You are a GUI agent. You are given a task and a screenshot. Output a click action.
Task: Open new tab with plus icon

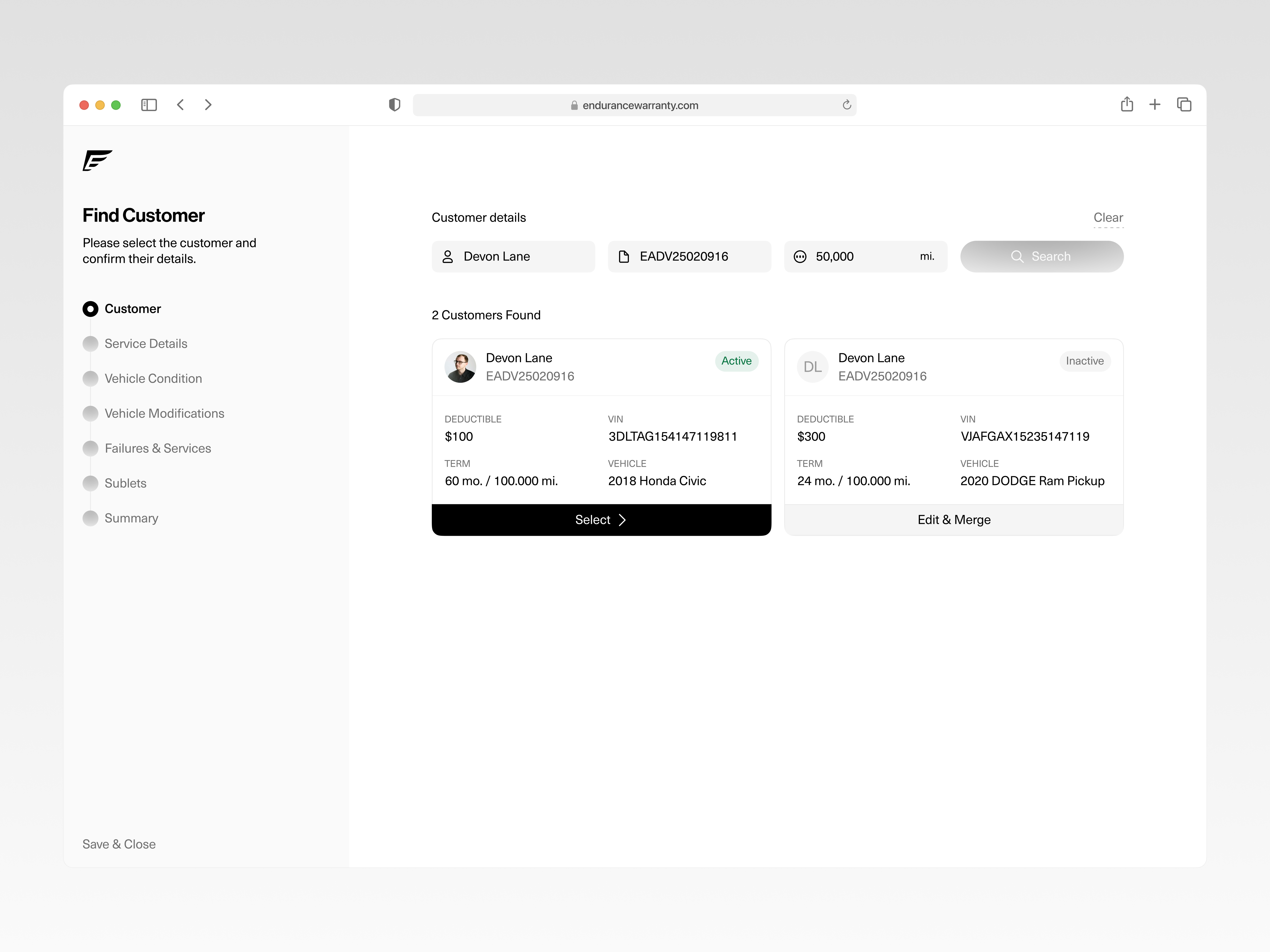pos(1155,104)
